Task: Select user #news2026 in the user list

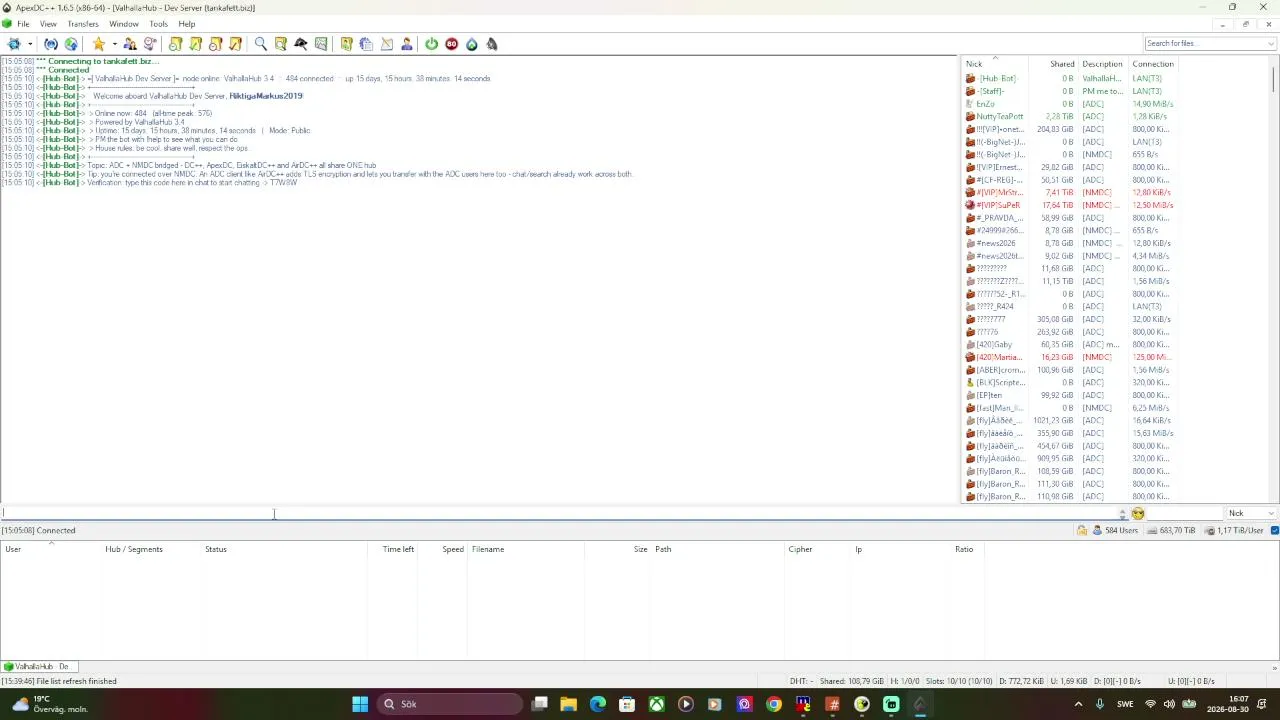Action: coord(1070,243)
